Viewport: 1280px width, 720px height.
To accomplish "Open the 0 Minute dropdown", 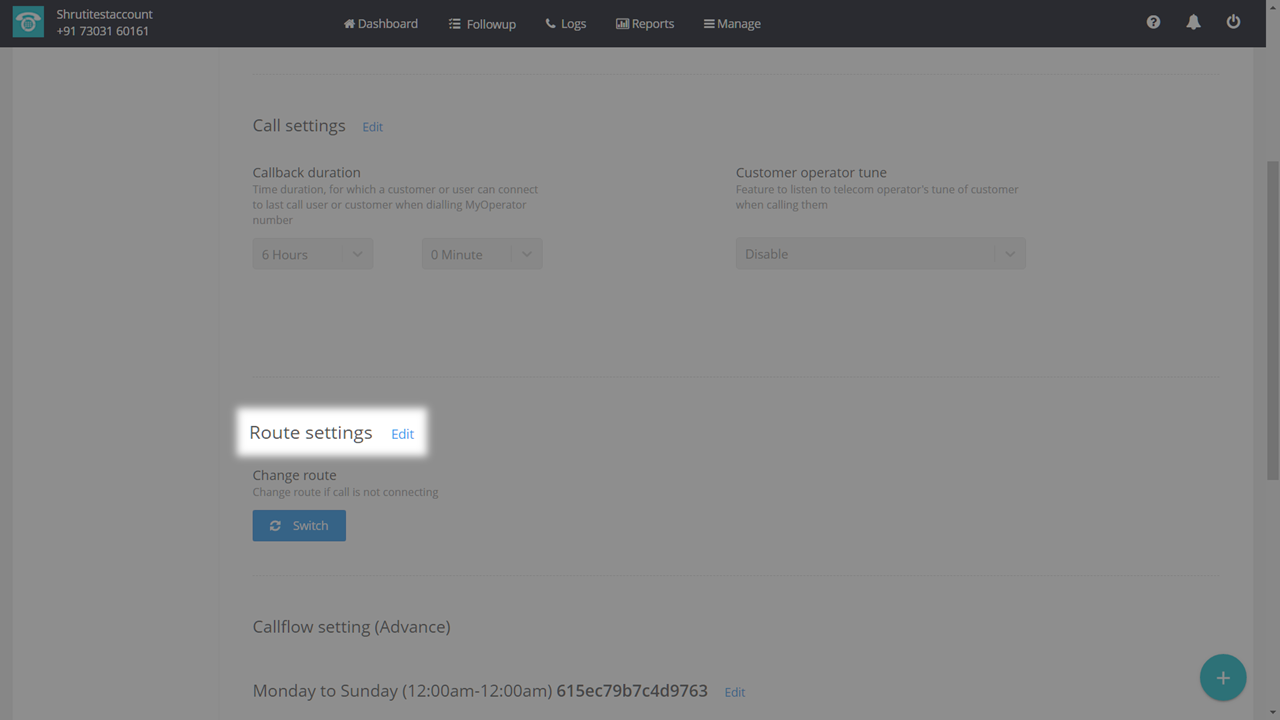I will [x=481, y=254].
